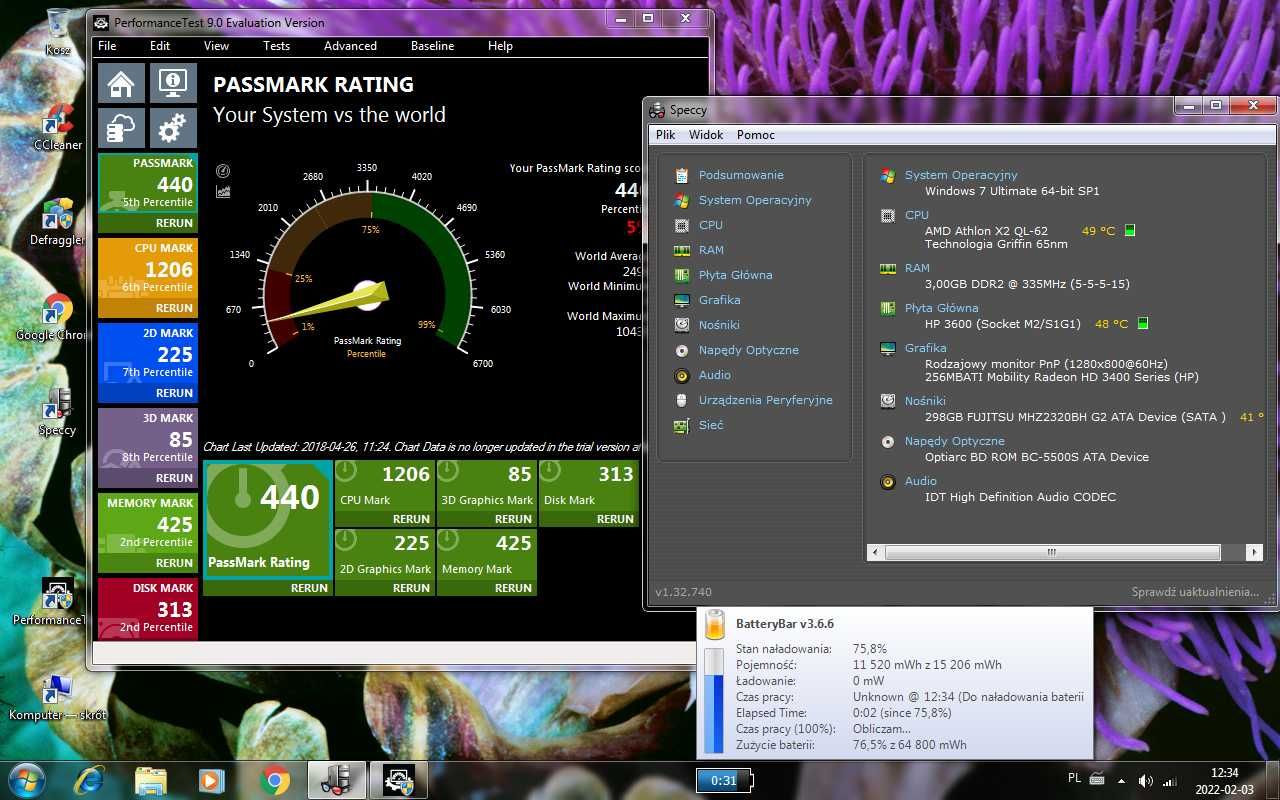
Task: Show hidden tray icons arrow
Action: pyautogui.click(x=1121, y=781)
